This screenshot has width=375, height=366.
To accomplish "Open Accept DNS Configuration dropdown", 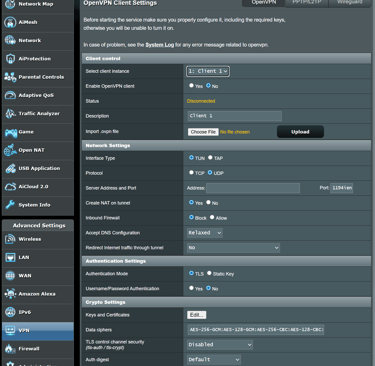I will (205, 233).
